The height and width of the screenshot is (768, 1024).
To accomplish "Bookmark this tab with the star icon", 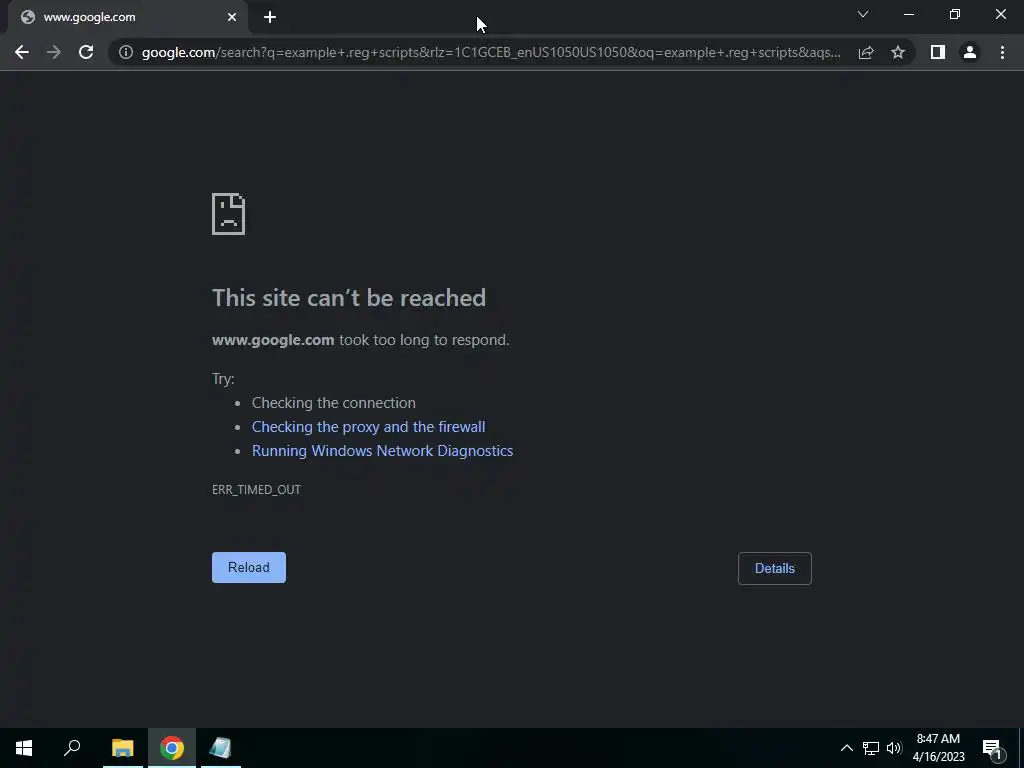I will 898,52.
